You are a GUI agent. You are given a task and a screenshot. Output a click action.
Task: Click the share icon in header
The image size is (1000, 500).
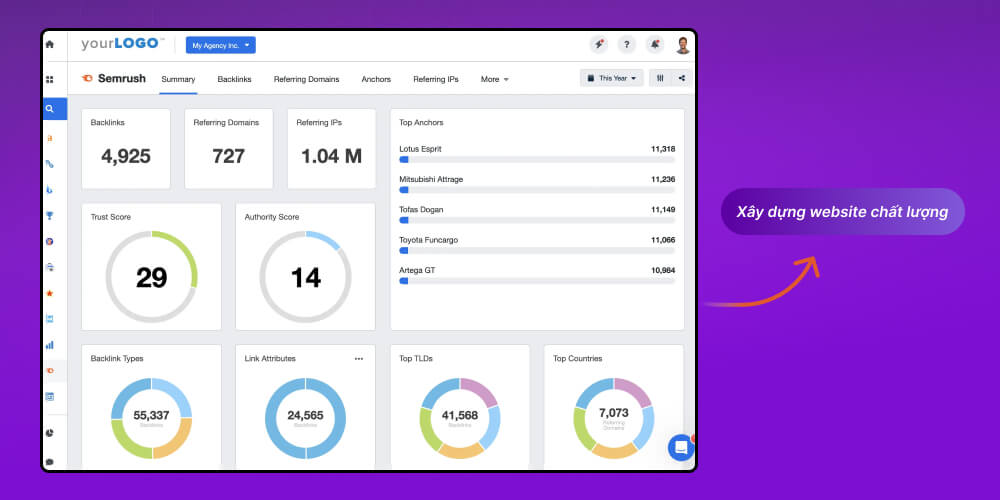tap(682, 78)
